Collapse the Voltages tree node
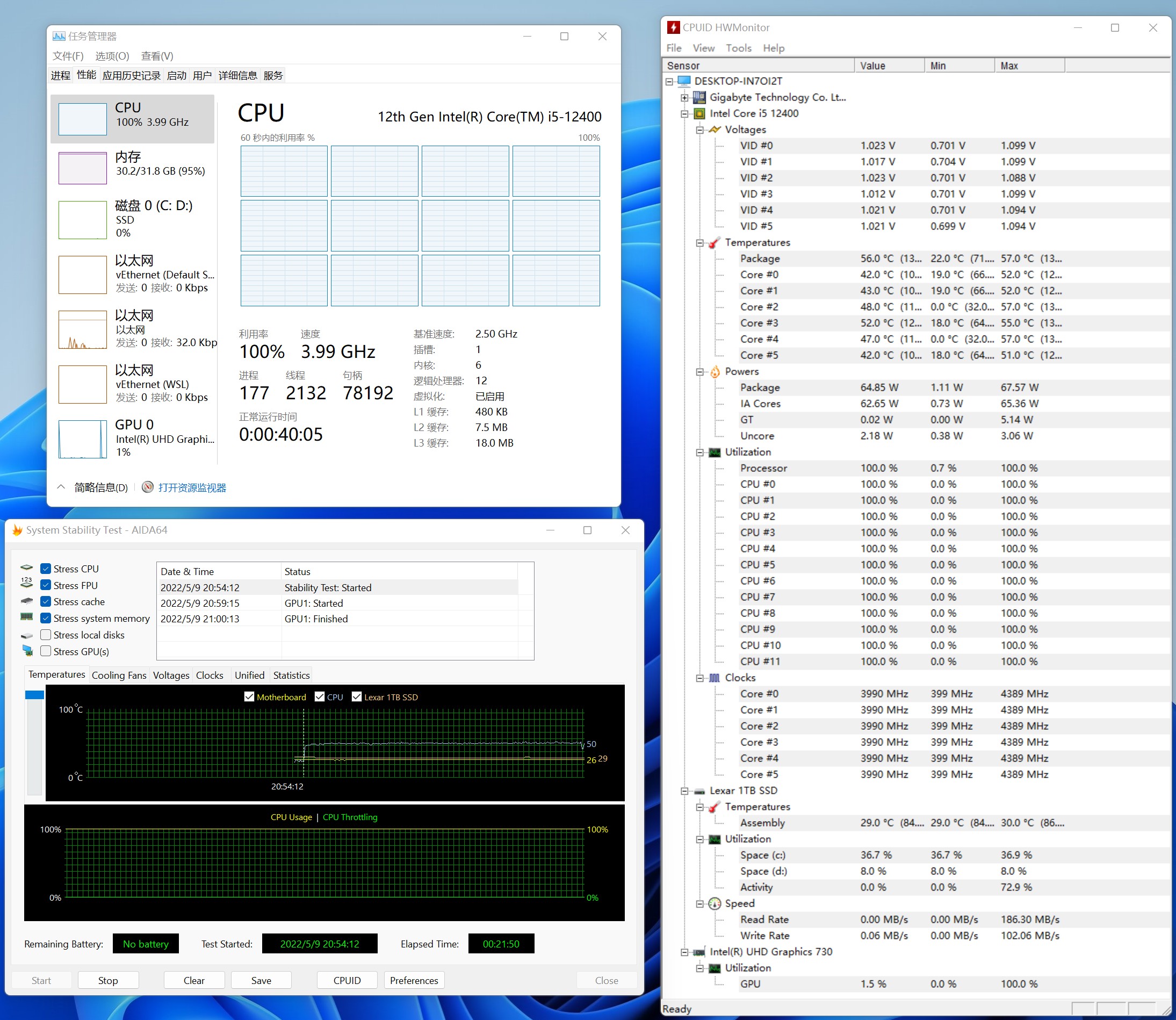The width and height of the screenshot is (1176, 1020). click(700, 130)
